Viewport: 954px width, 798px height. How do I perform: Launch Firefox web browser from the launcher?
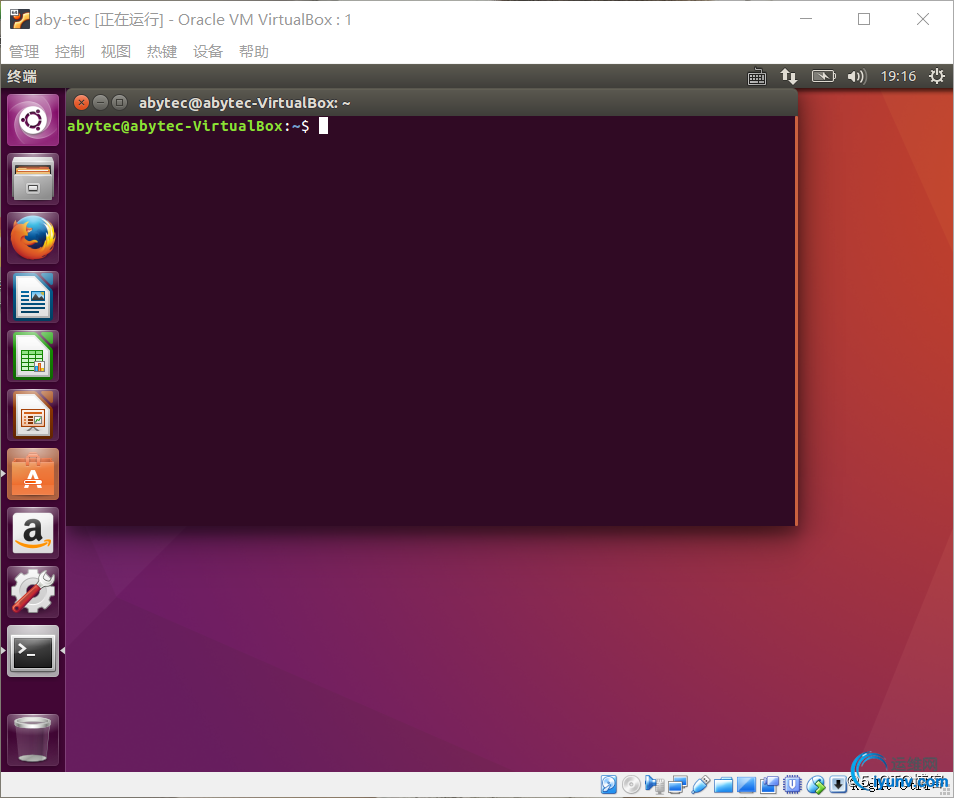pos(33,238)
